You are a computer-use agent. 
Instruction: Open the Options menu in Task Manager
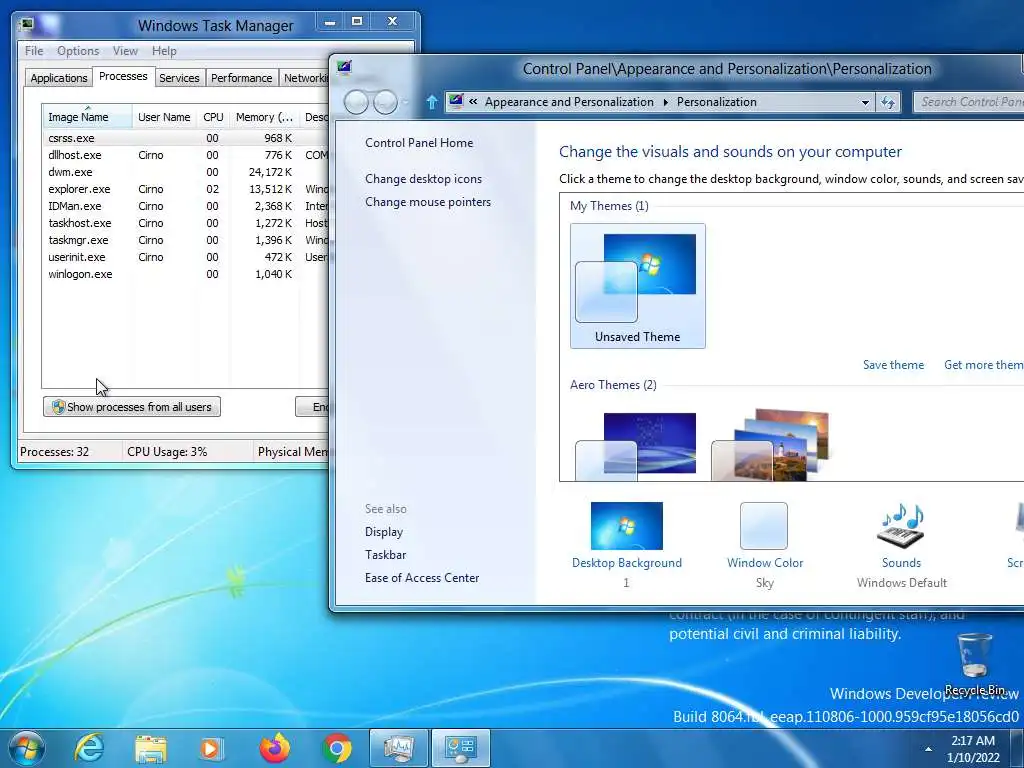coord(78,50)
